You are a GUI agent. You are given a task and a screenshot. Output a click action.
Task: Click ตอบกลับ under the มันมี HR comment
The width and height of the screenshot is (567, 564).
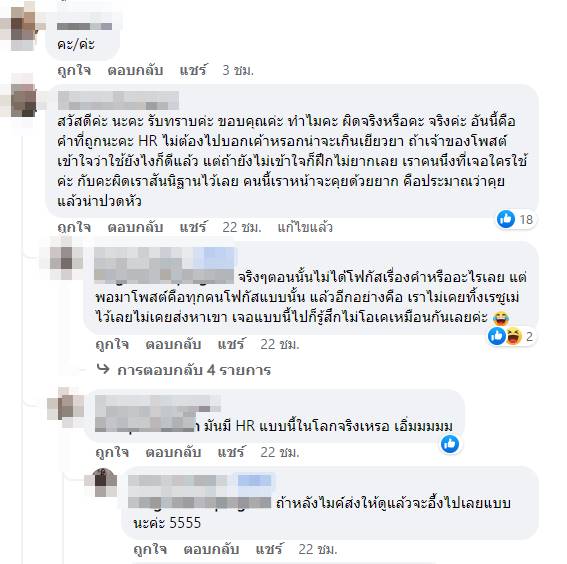click(173, 452)
